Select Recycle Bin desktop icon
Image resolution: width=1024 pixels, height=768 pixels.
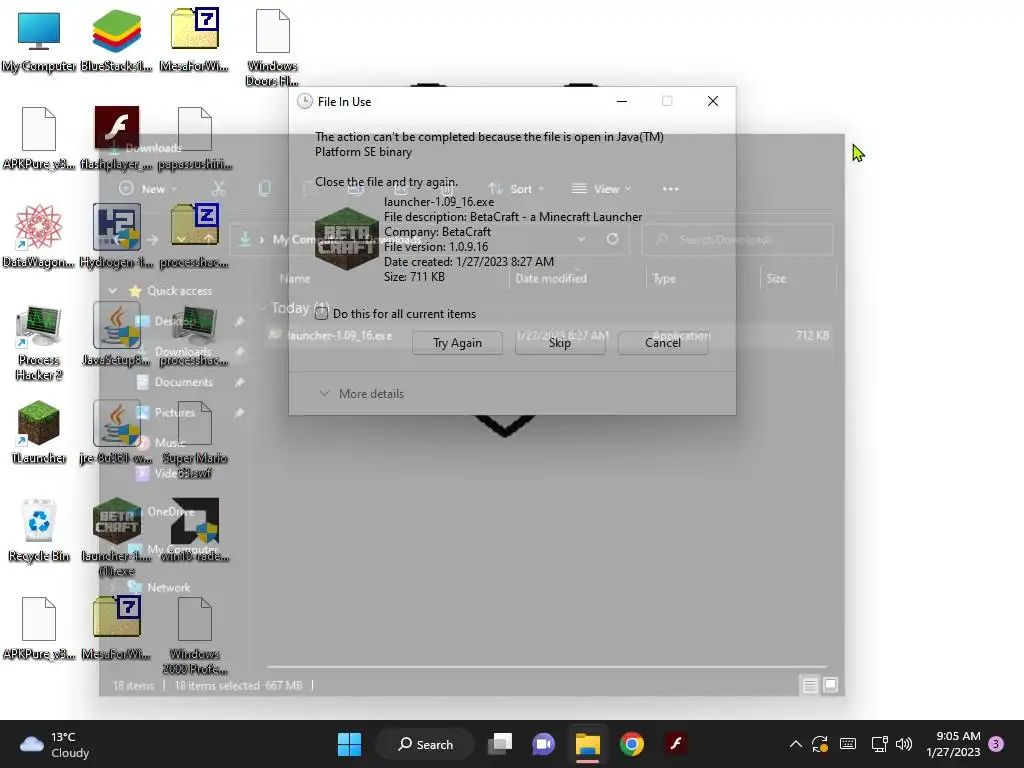click(39, 530)
